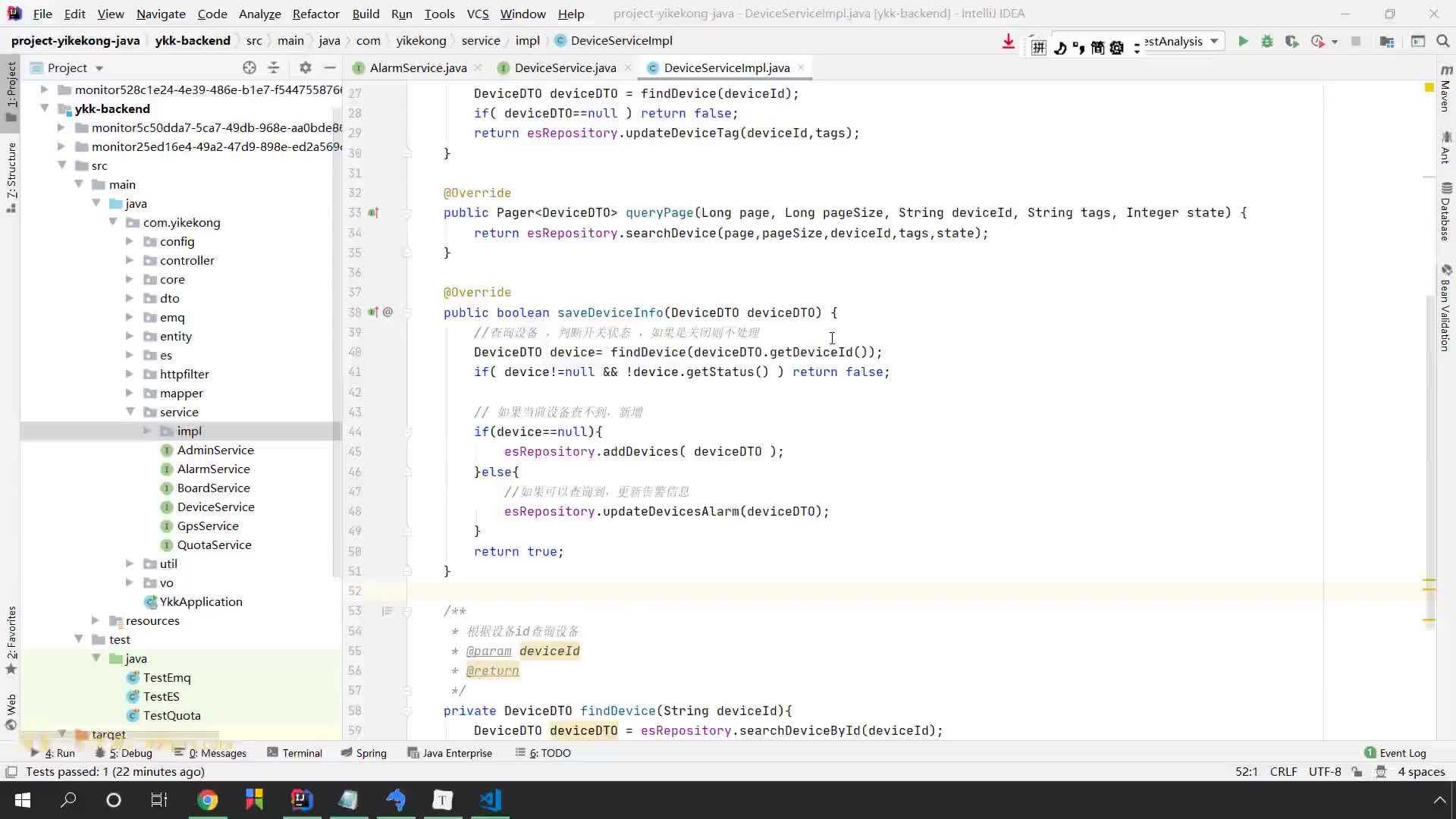The height and width of the screenshot is (819, 1456).
Task: Click the yellow inspection indicator above scrollbar
Action: [1429, 88]
